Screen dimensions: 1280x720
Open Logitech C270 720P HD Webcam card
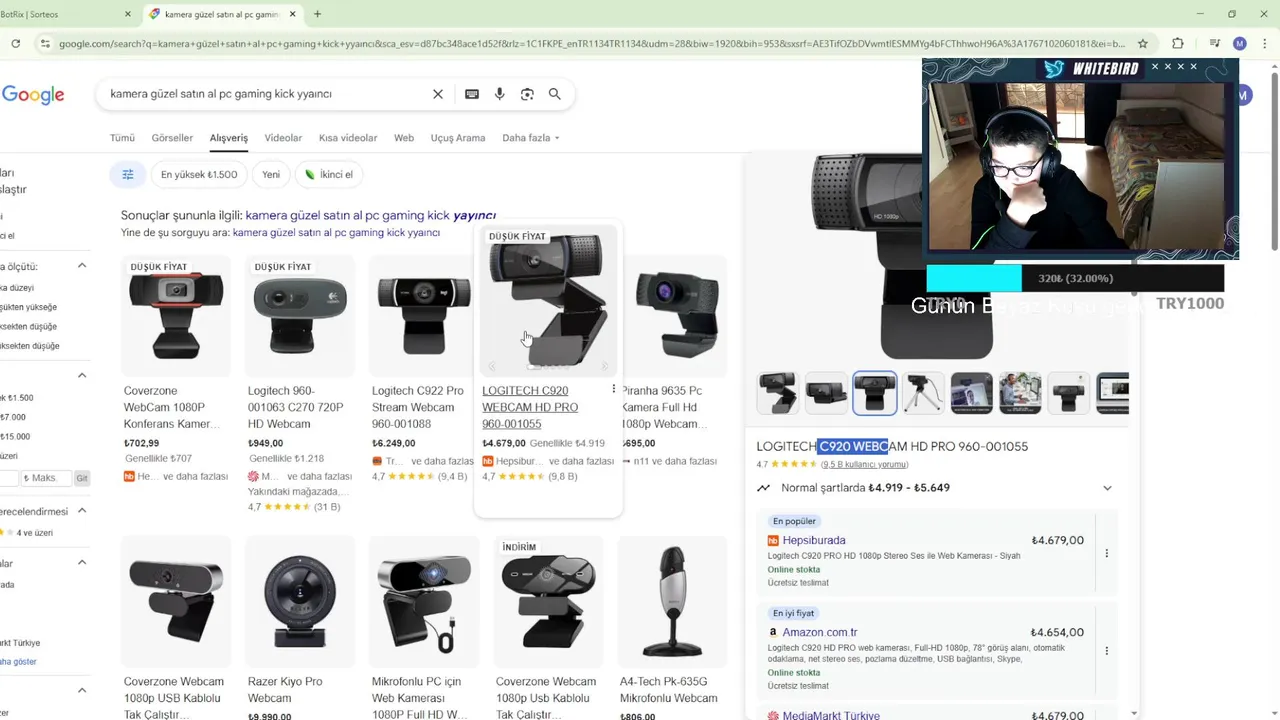tap(300, 385)
